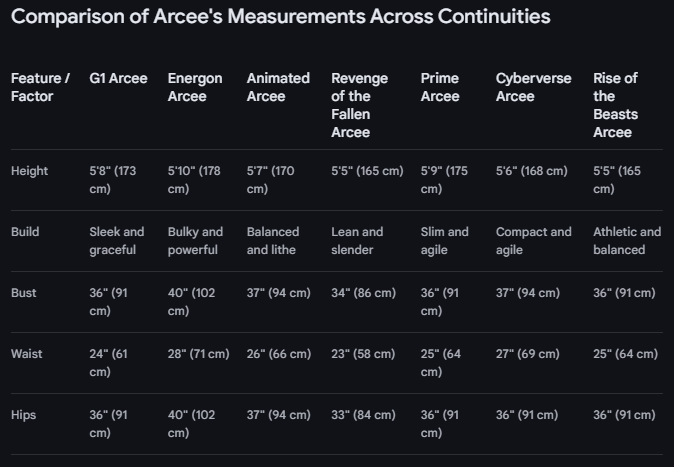Select the 5'5" (165 cm) Revenge height cell
This screenshot has width=674, height=467.
(367, 171)
